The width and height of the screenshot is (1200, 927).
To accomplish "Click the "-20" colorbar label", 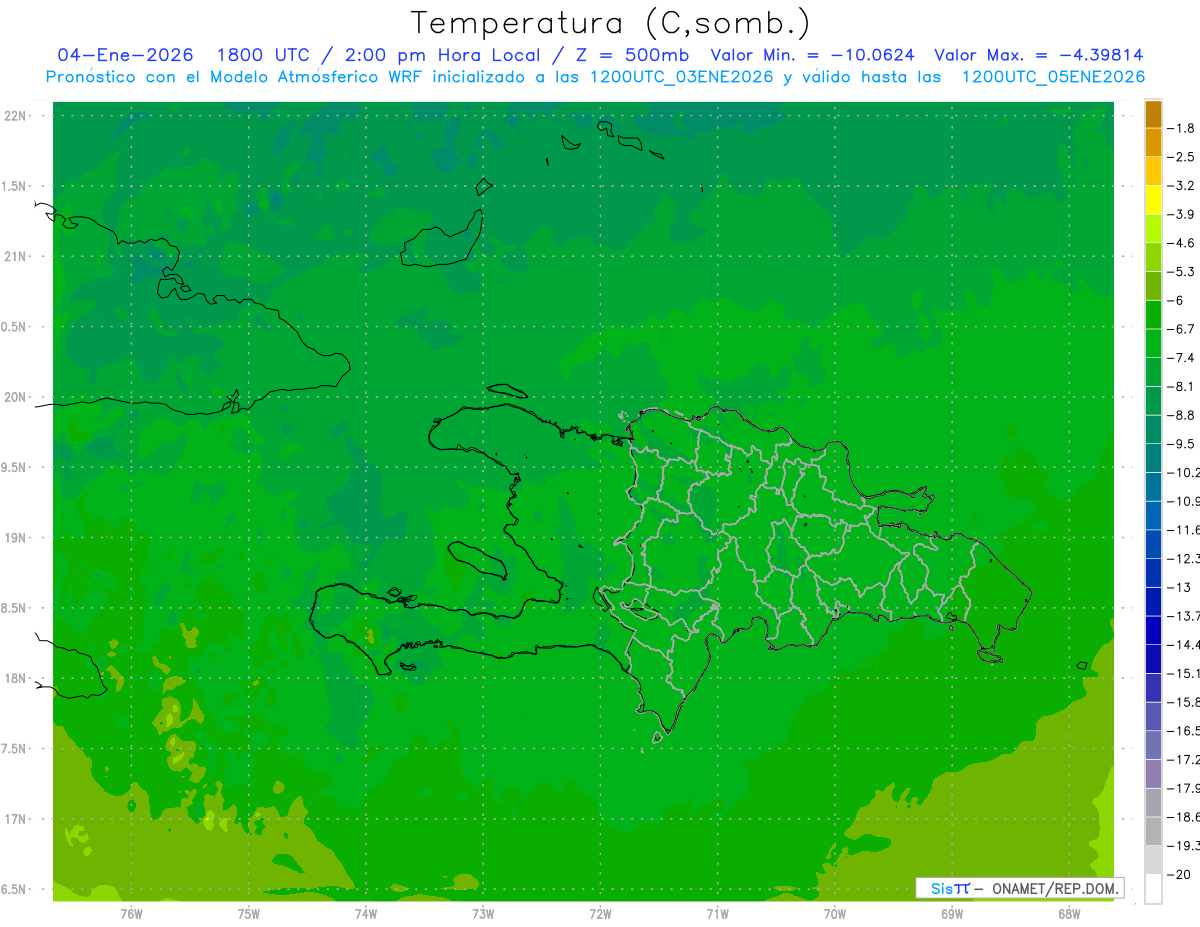I will (x=1181, y=874).
